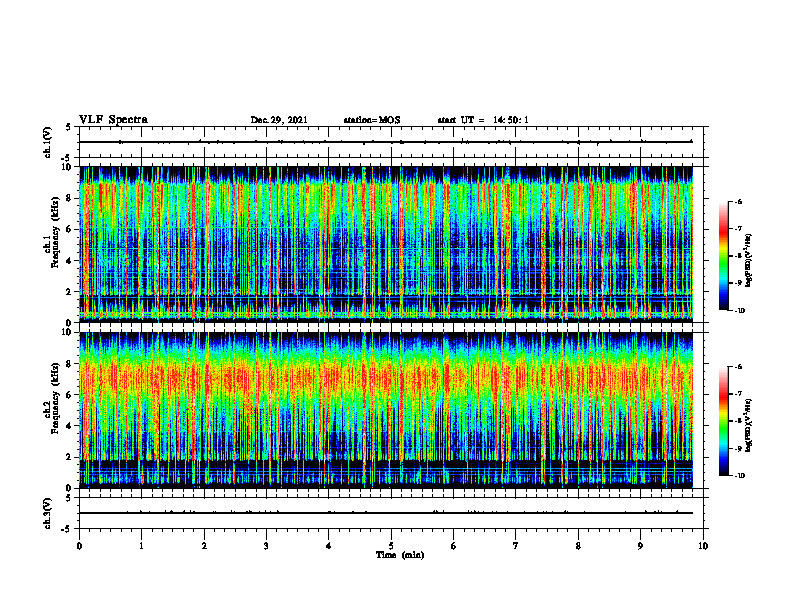The width and height of the screenshot is (792, 612).
Task: Click time axis tick label "5"
Action: [391, 546]
